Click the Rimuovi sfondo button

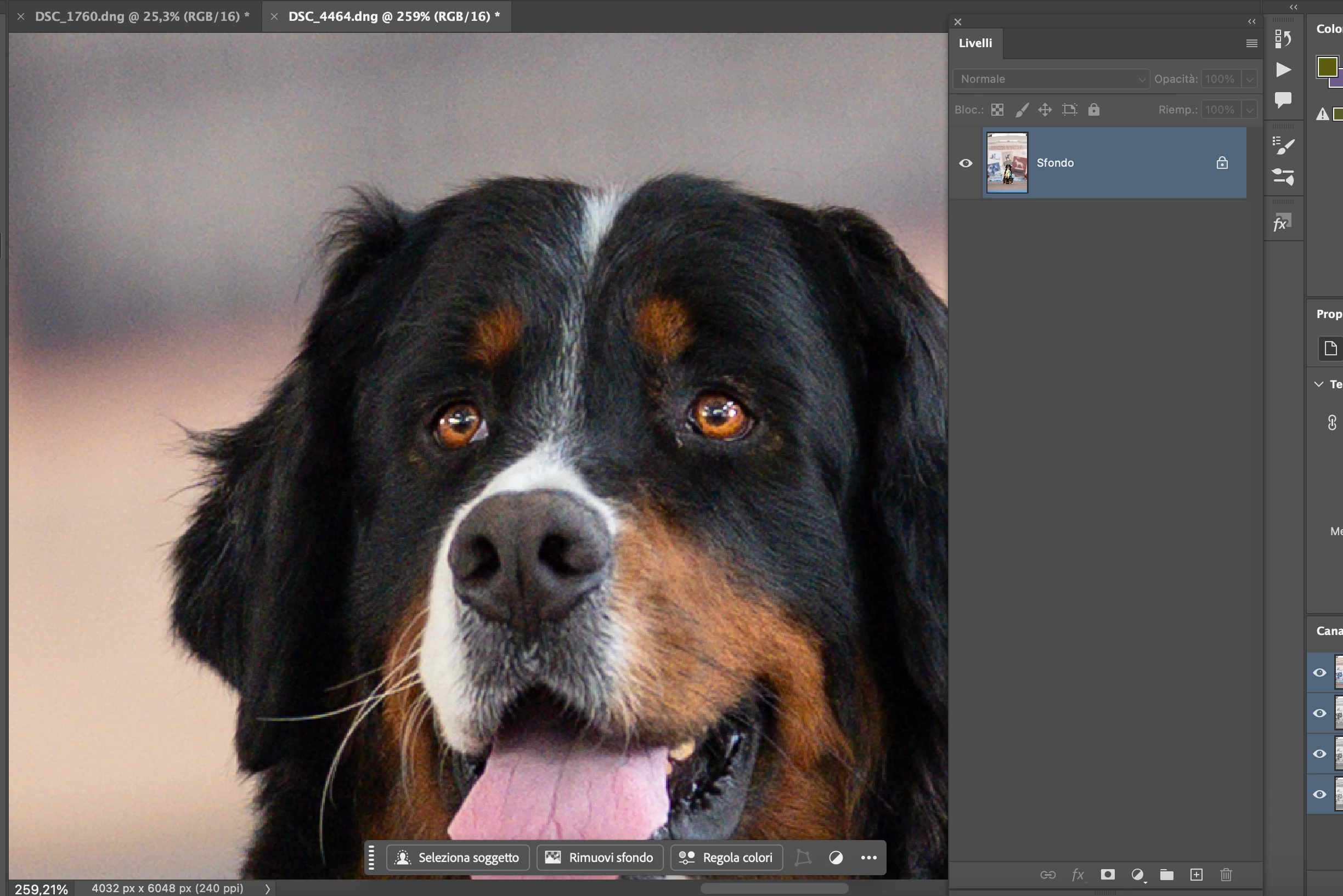tap(600, 857)
